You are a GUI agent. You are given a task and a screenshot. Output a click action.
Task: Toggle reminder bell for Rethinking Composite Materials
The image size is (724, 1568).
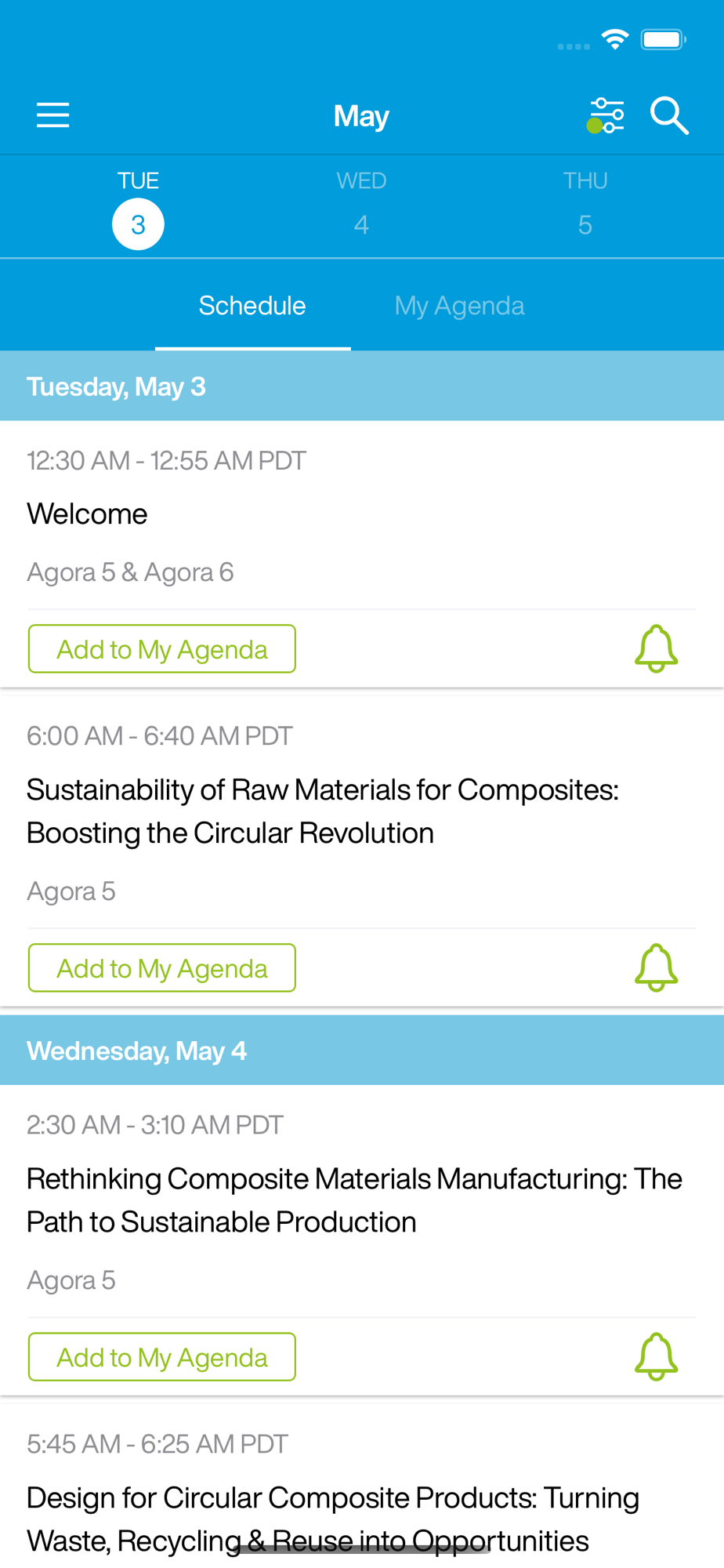[656, 1356]
